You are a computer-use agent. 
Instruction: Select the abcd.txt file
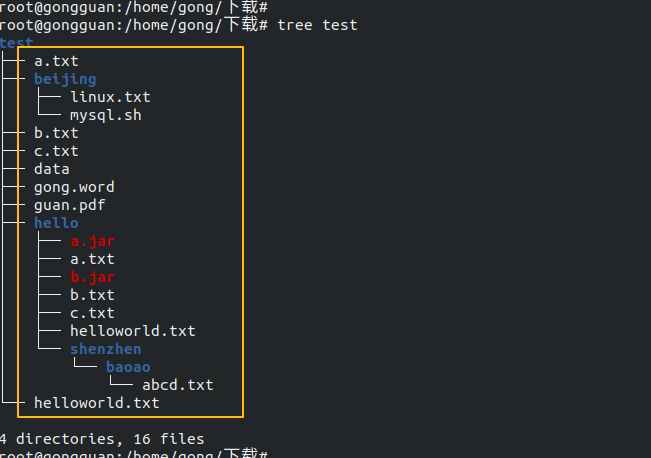pos(177,385)
